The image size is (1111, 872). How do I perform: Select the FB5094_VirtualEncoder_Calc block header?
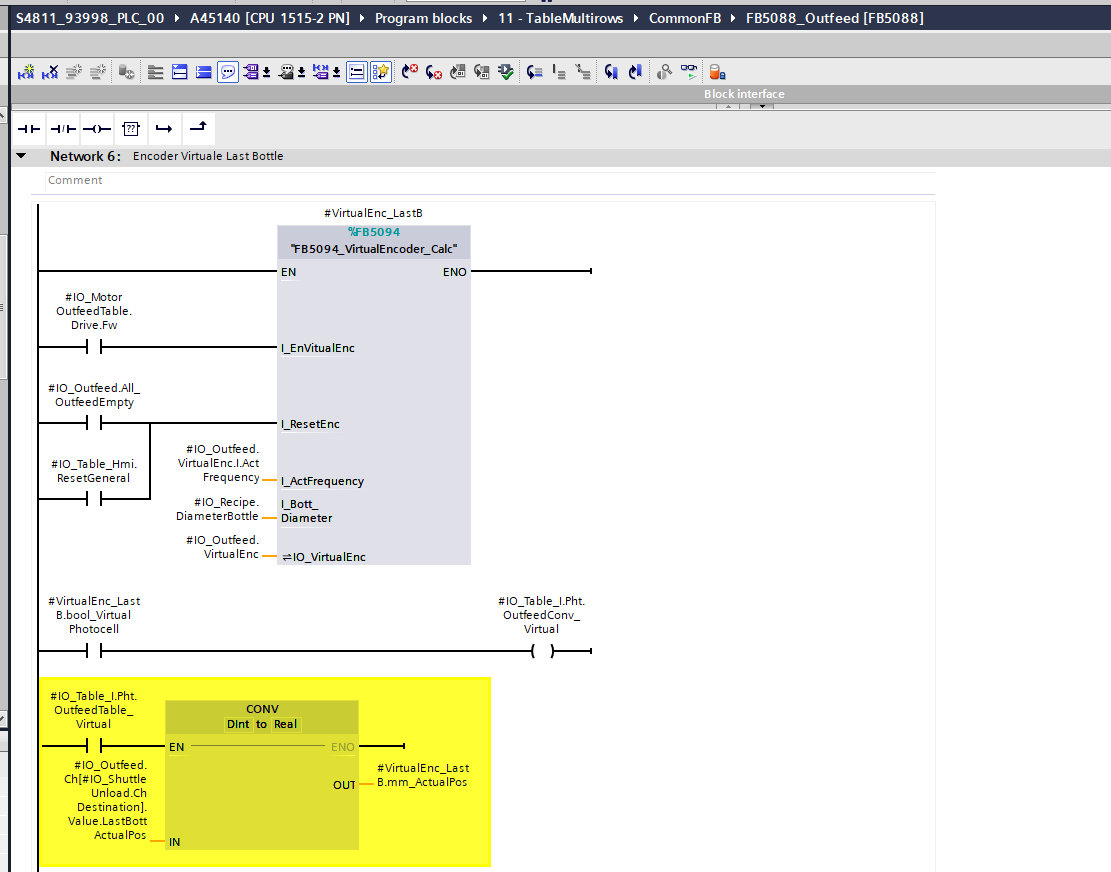[373, 242]
